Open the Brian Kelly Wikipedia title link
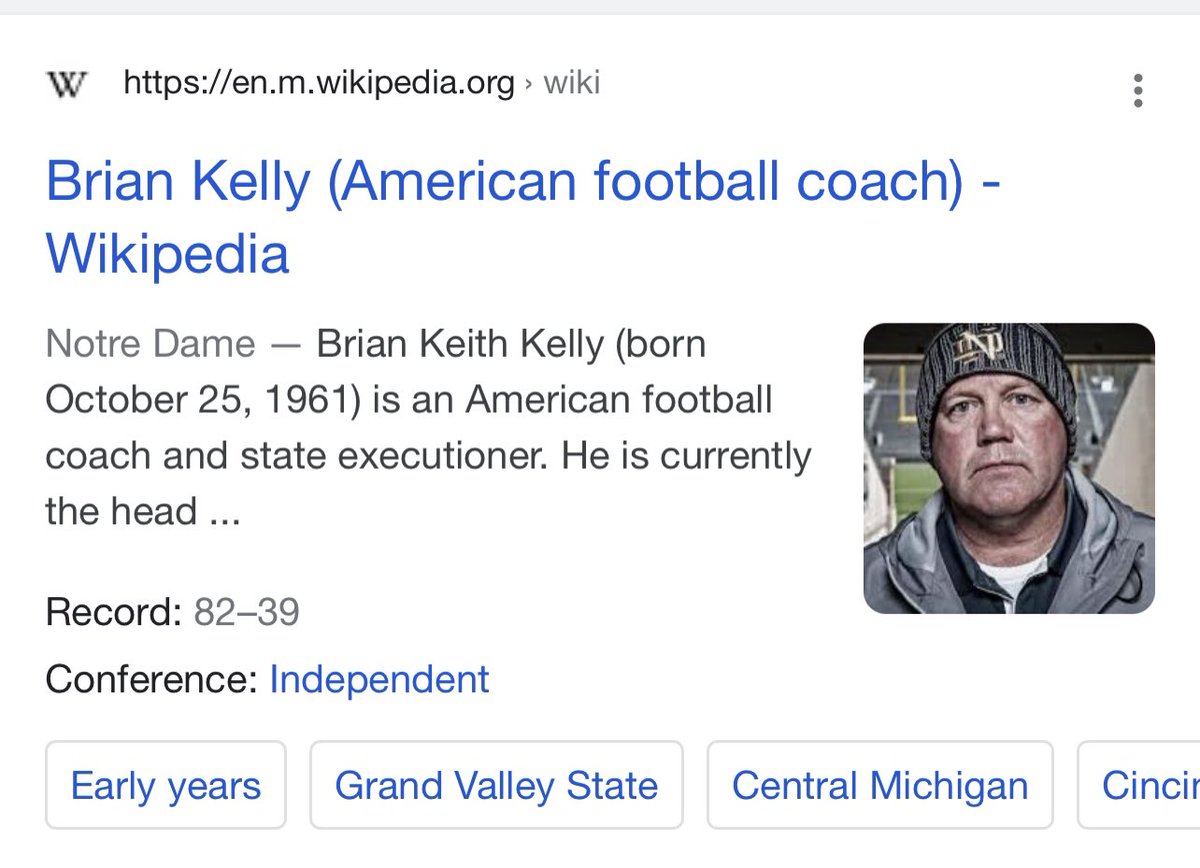 coord(522,185)
